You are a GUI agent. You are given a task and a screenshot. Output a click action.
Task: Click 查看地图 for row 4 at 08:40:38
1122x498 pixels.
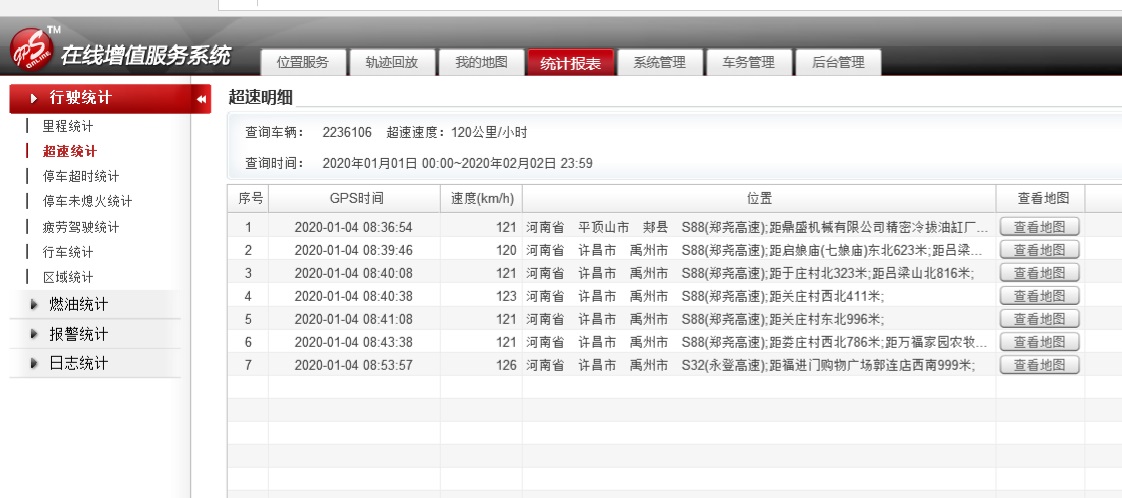[x=1040, y=296]
